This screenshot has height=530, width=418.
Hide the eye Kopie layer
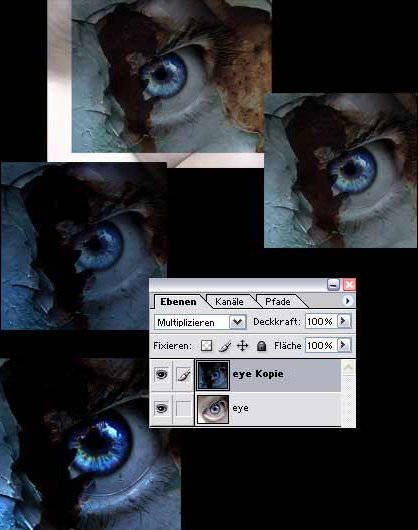click(162, 375)
